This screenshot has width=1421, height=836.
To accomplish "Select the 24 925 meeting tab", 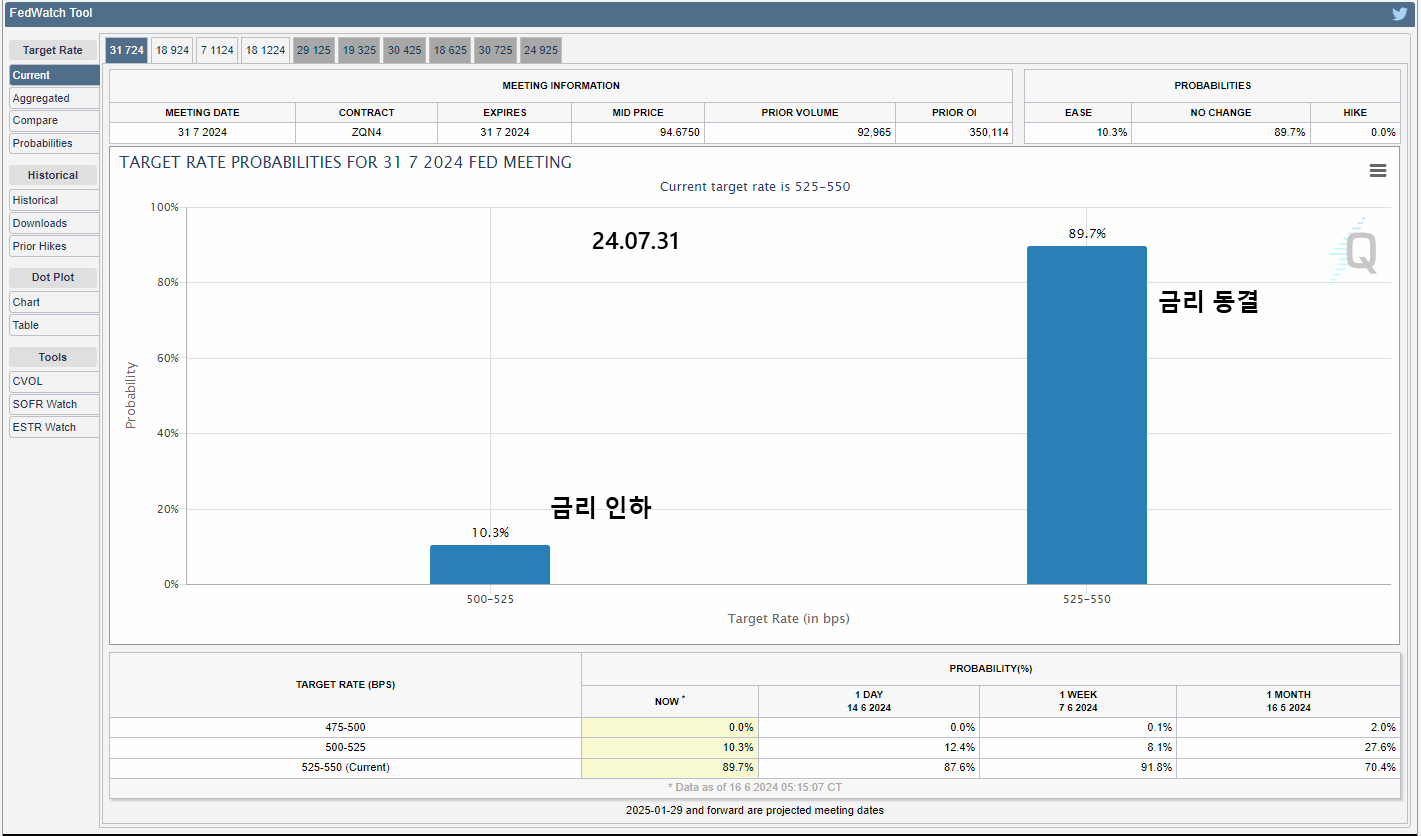I will point(540,50).
